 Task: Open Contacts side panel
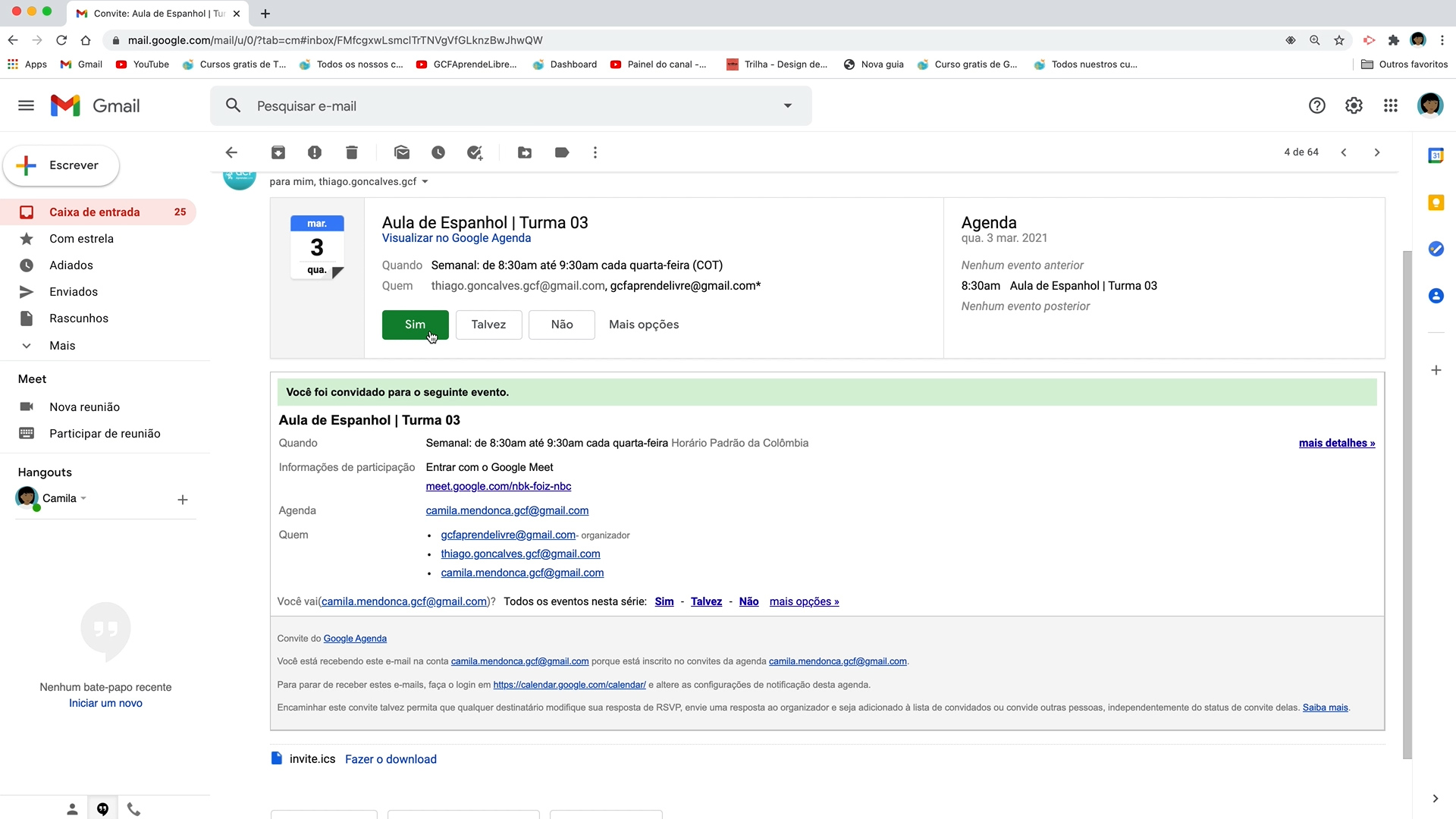[1436, 296]
